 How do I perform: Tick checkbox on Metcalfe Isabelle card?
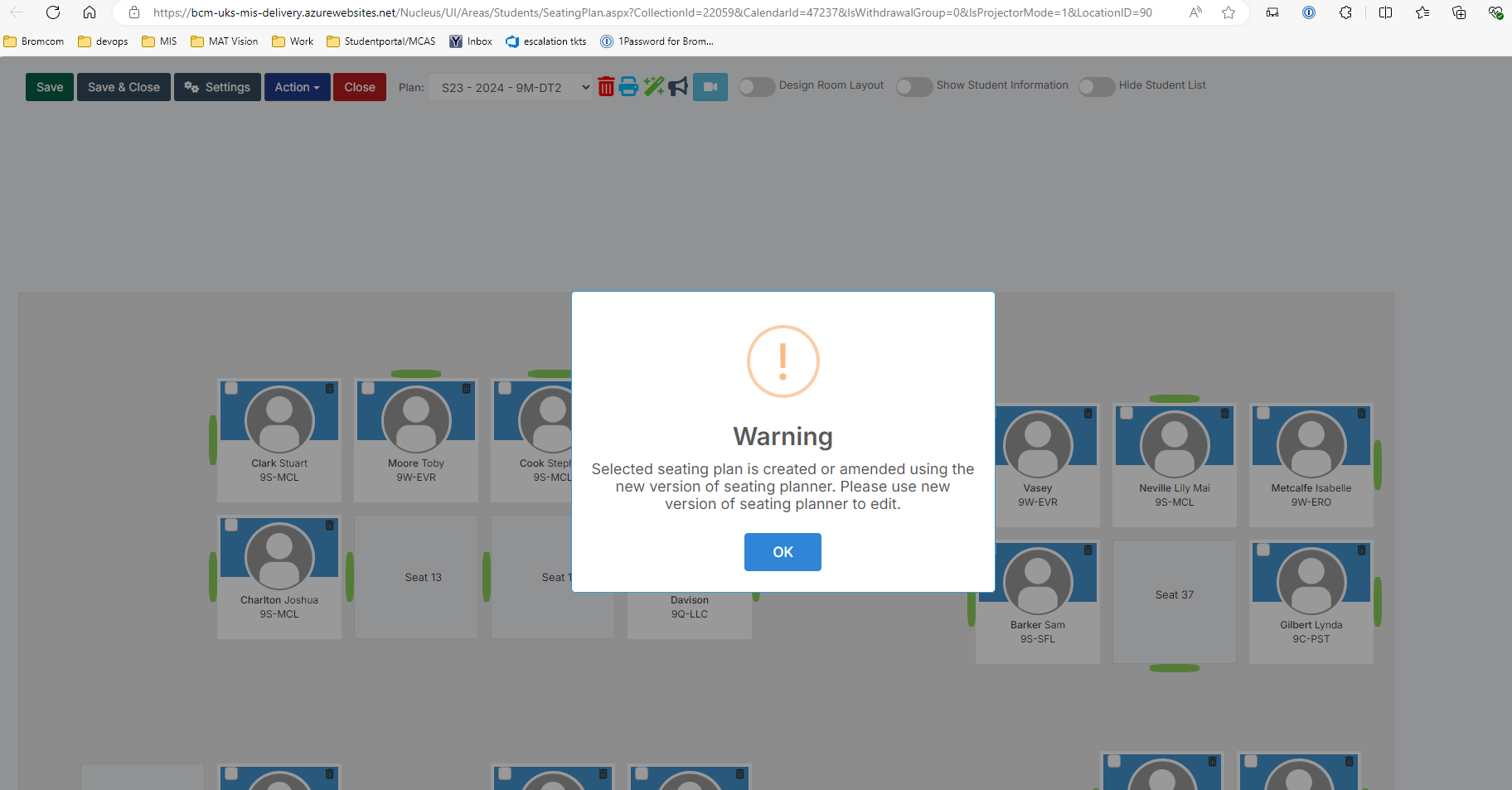tap(1263, 413)
